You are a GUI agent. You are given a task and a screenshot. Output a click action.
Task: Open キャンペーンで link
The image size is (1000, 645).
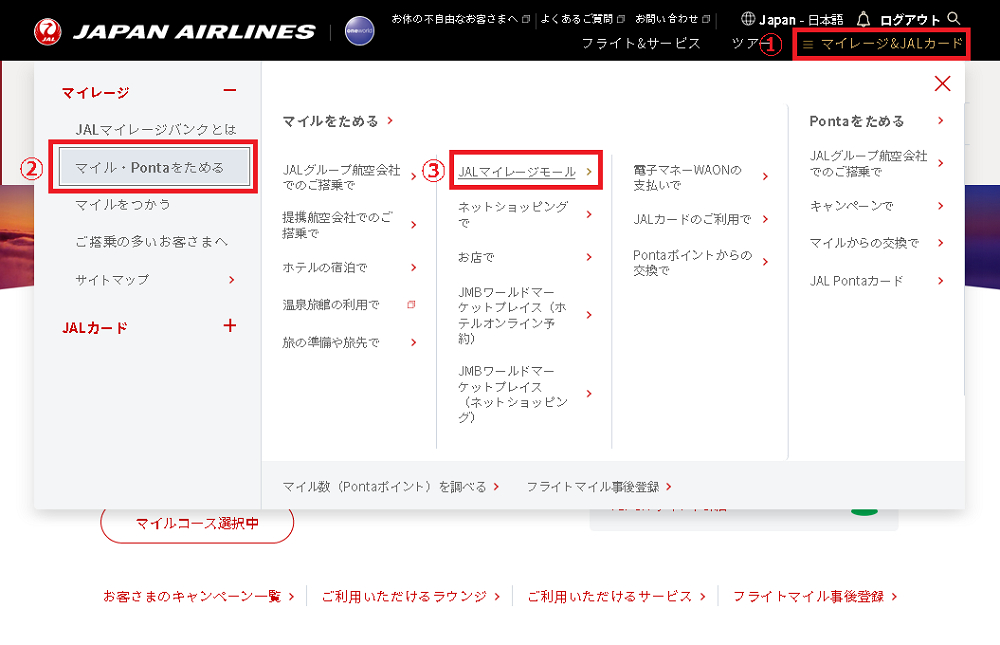pyautogui.click(x=876, y=205)
